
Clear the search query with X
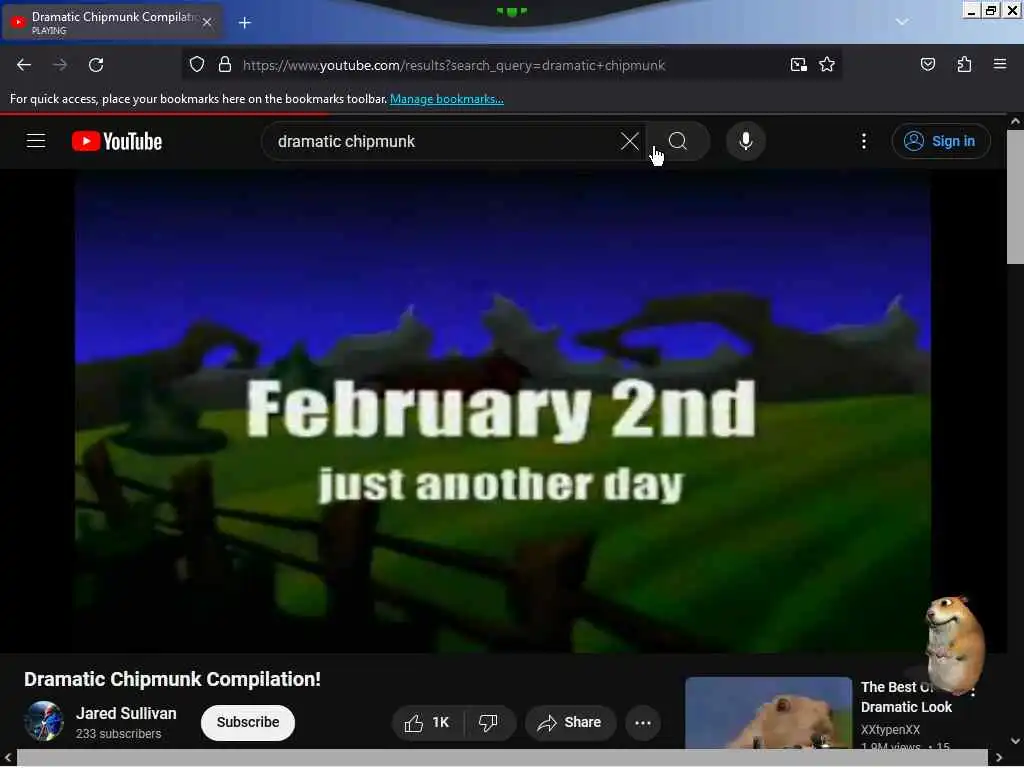tap(630, 142)
